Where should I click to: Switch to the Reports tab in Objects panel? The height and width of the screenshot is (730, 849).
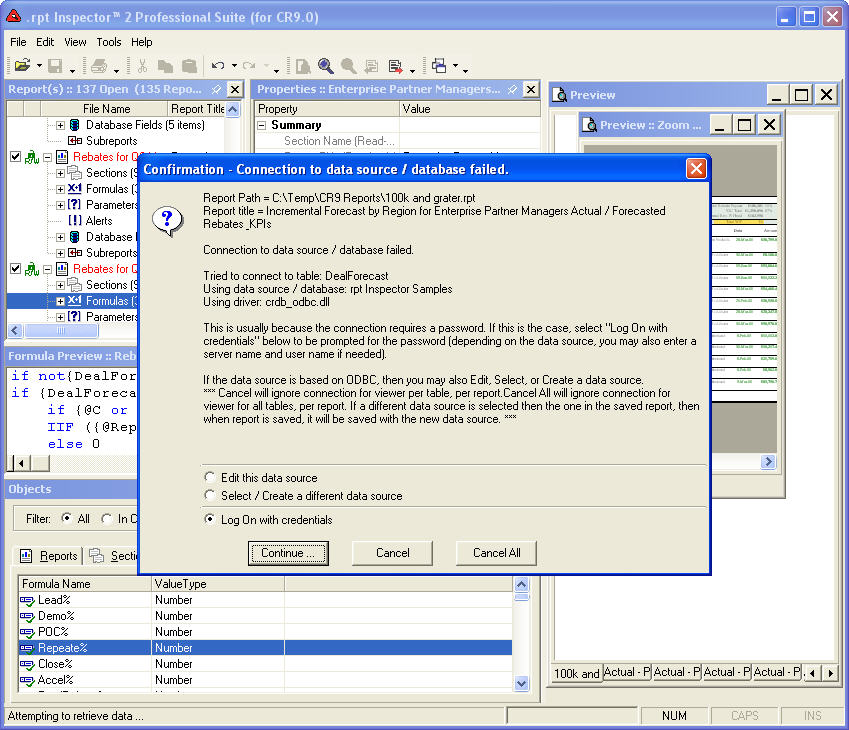coord(49,556)
